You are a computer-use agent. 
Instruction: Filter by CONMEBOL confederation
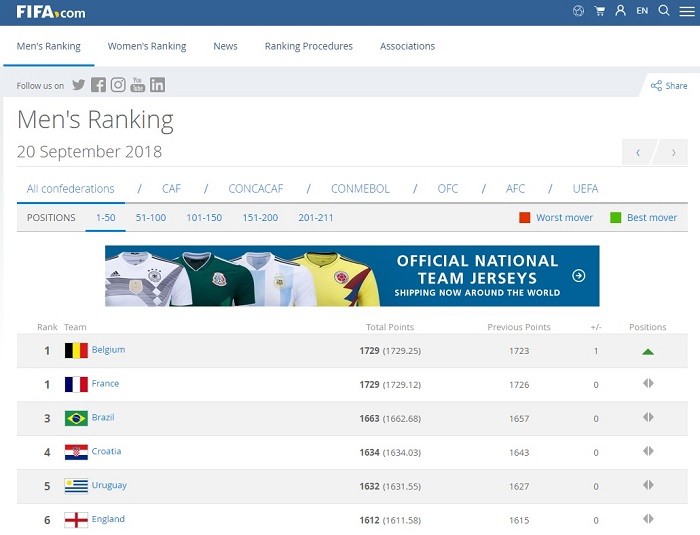[x=360, y=189]
